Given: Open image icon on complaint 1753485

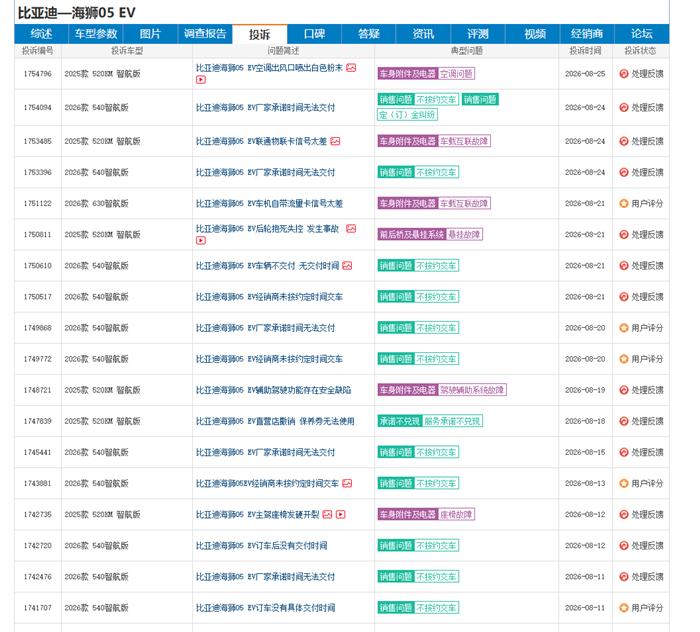Looking at the screenshot, I should [335, 141].
